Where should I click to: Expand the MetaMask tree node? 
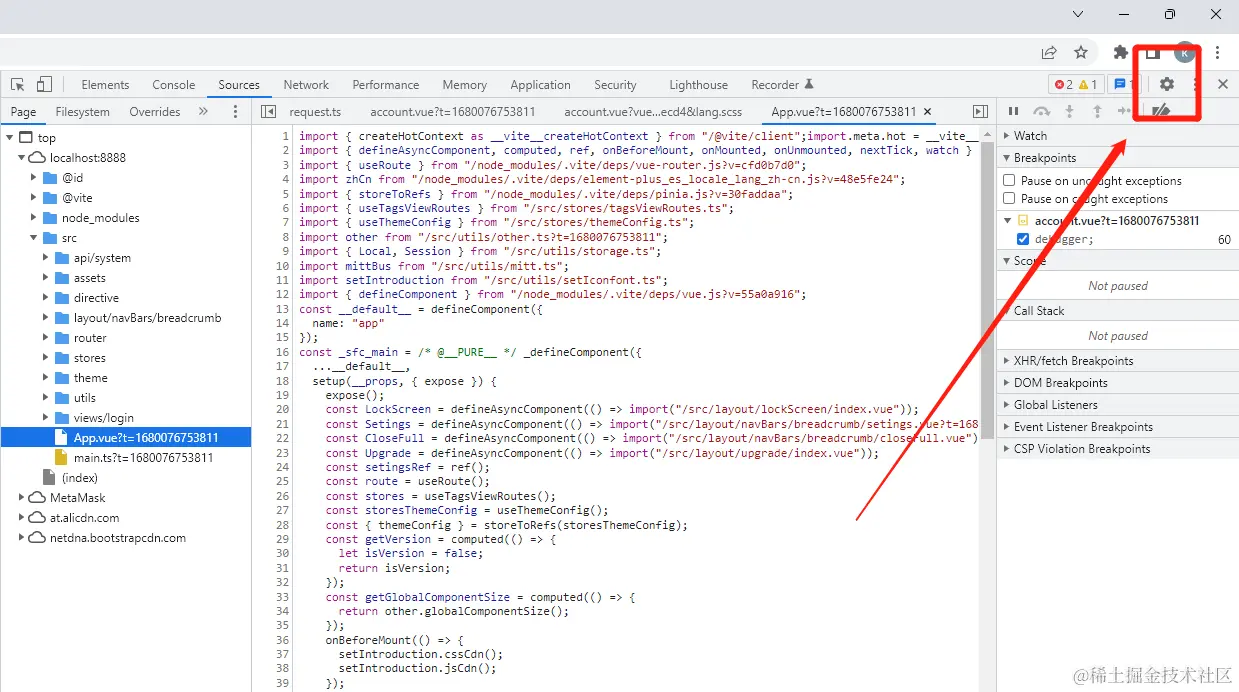pos(23,498)
